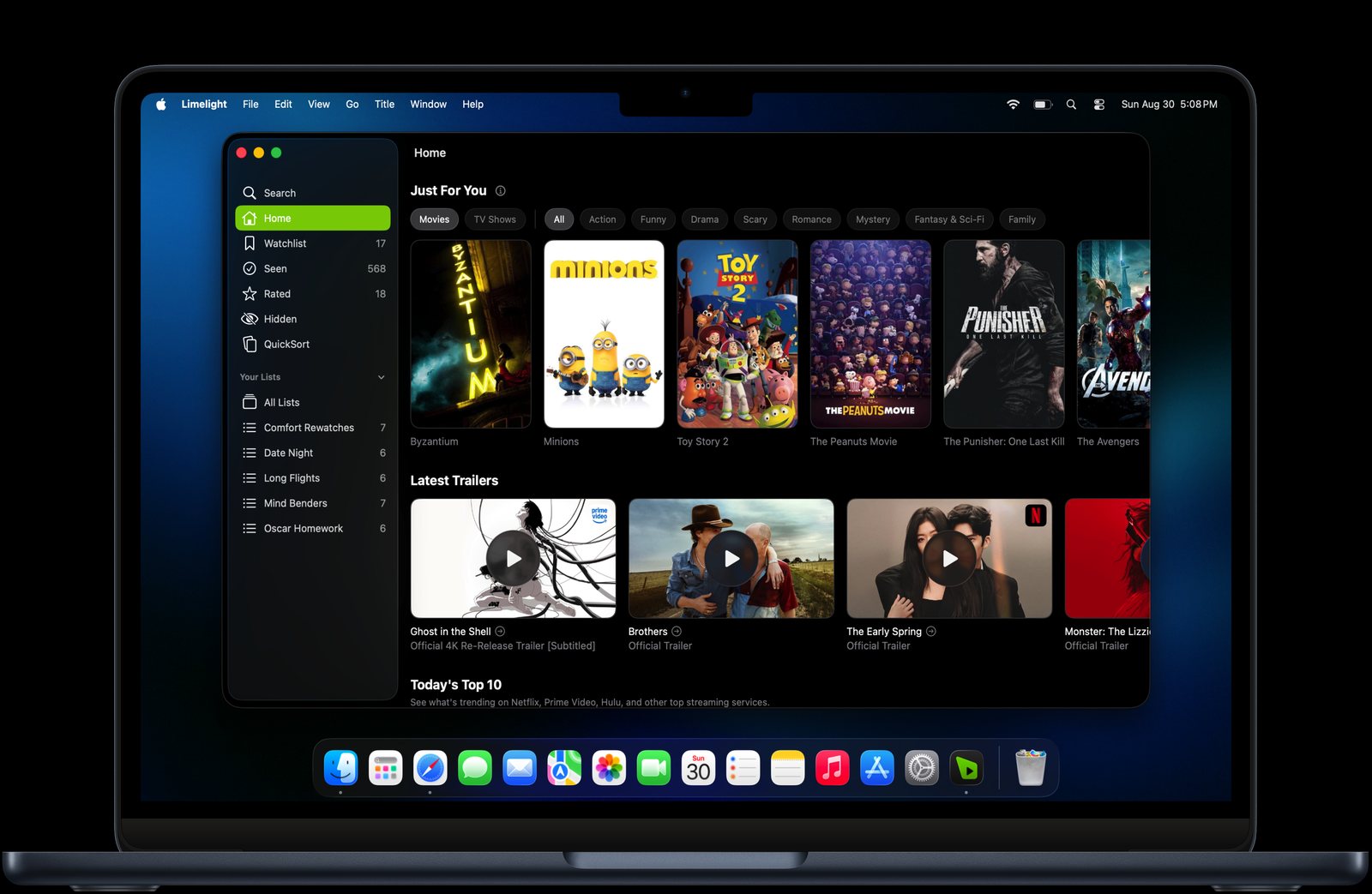
Task: Open the Minions movie poster
Action: (604, 334)
